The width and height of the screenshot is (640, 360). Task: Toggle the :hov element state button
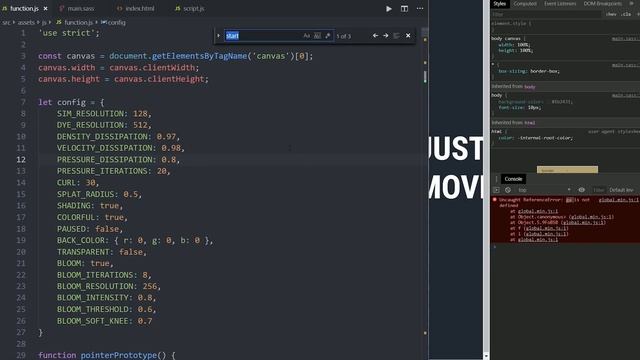(611, 14)
